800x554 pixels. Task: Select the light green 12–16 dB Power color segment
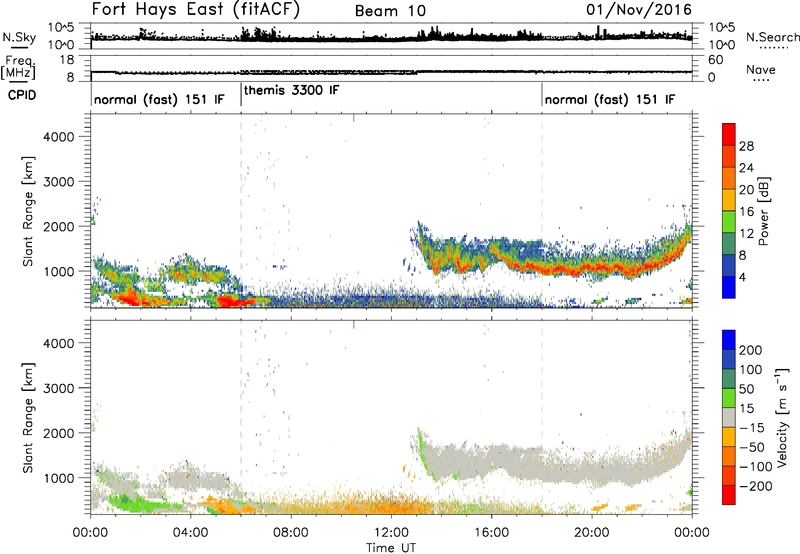pyautogui.click(x=729, y=221)
